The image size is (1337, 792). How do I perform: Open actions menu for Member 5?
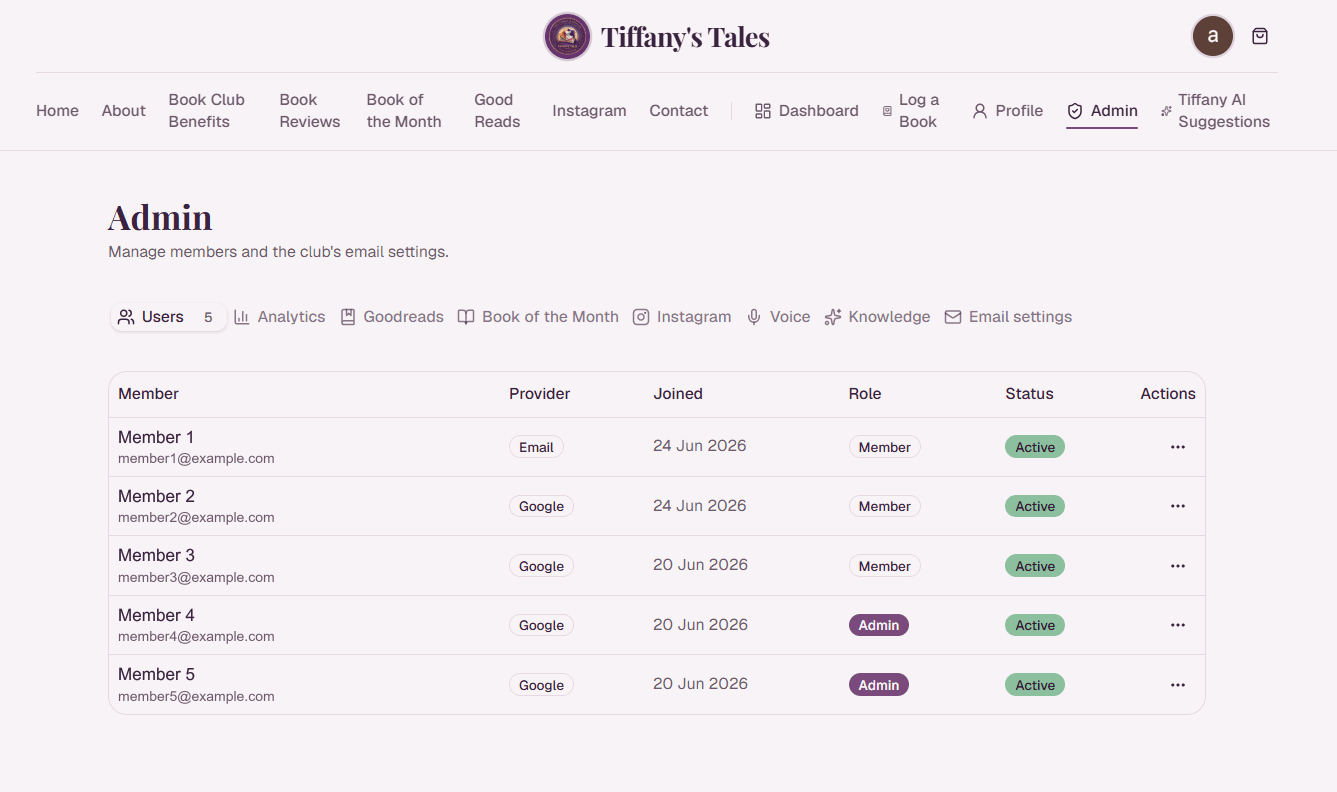point(1178,685)
